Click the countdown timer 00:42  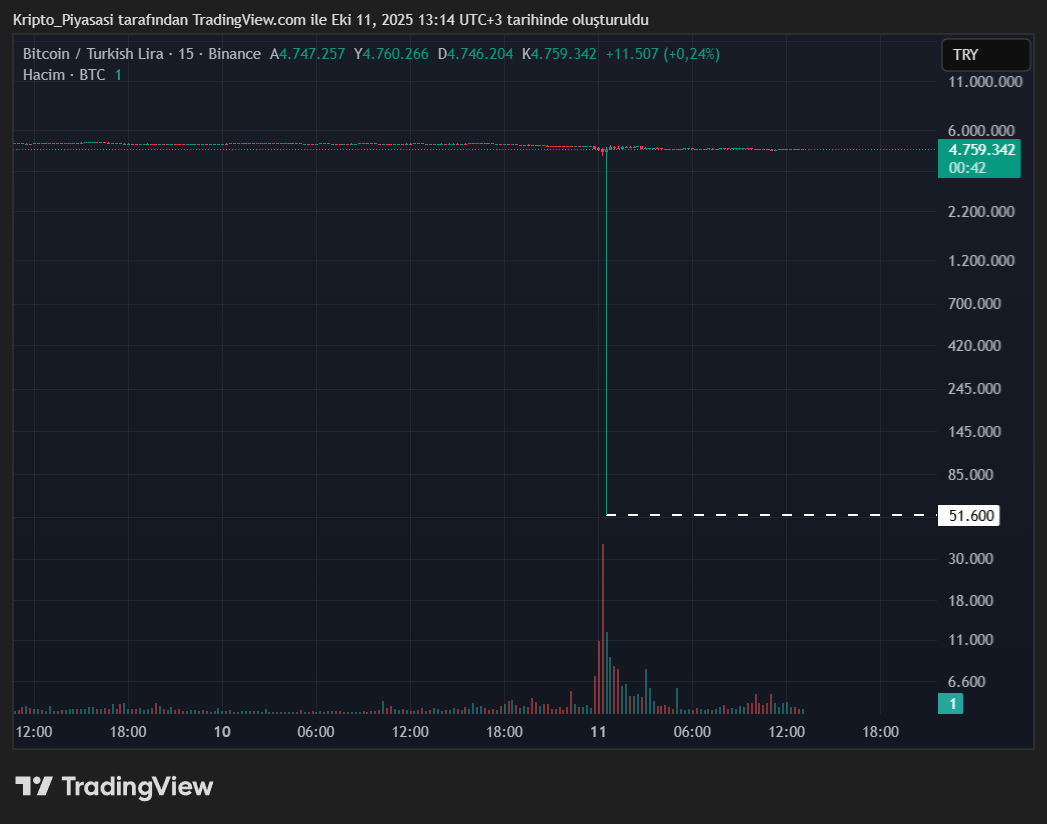[967, 168]
